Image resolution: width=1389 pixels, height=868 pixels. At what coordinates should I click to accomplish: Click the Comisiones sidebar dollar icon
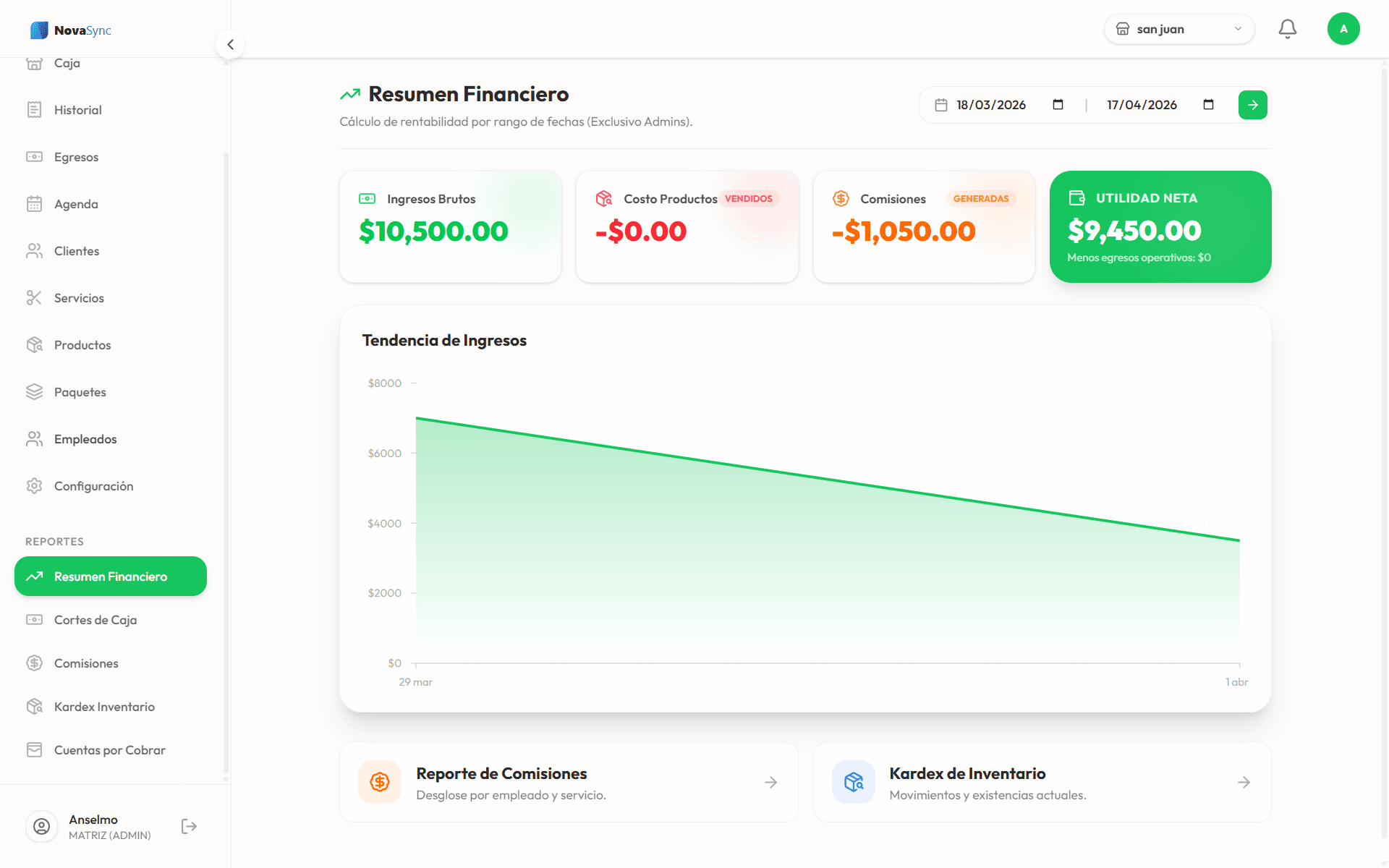point(34,663)
